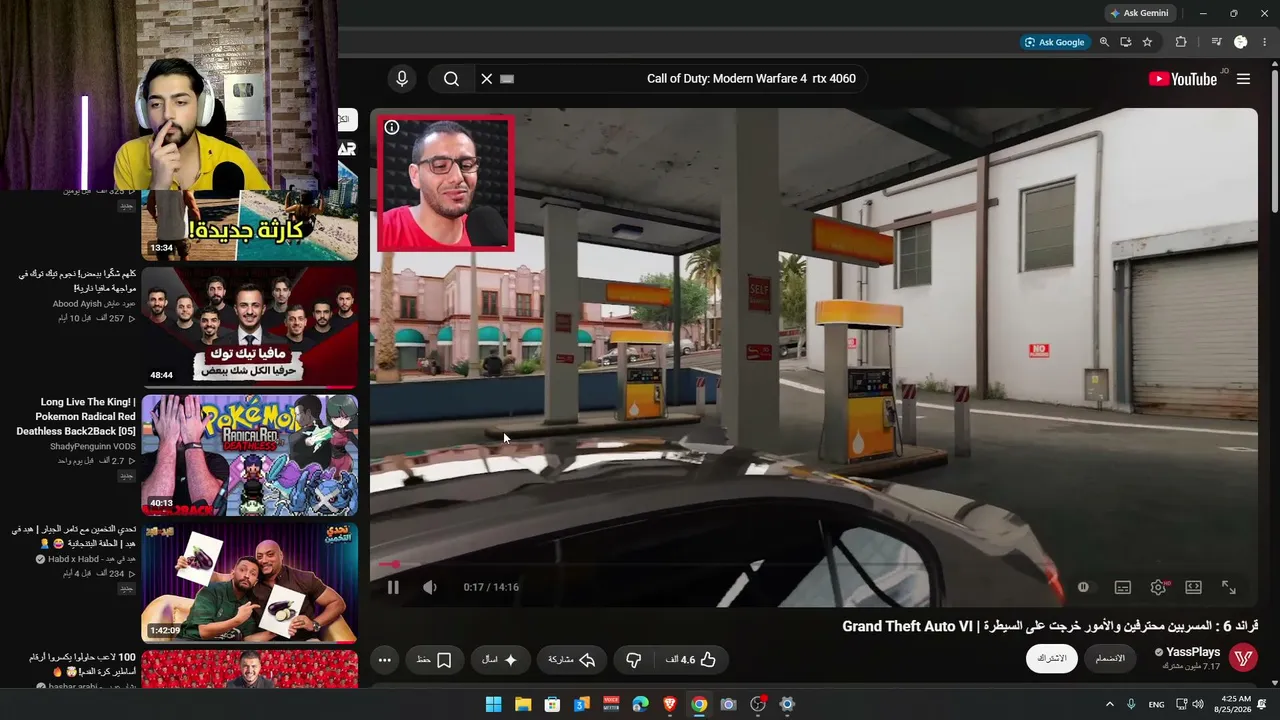Click the ShadyPenguinn VODS channel name
This screenshot has height=720, width=1280.
pos(93,446)
